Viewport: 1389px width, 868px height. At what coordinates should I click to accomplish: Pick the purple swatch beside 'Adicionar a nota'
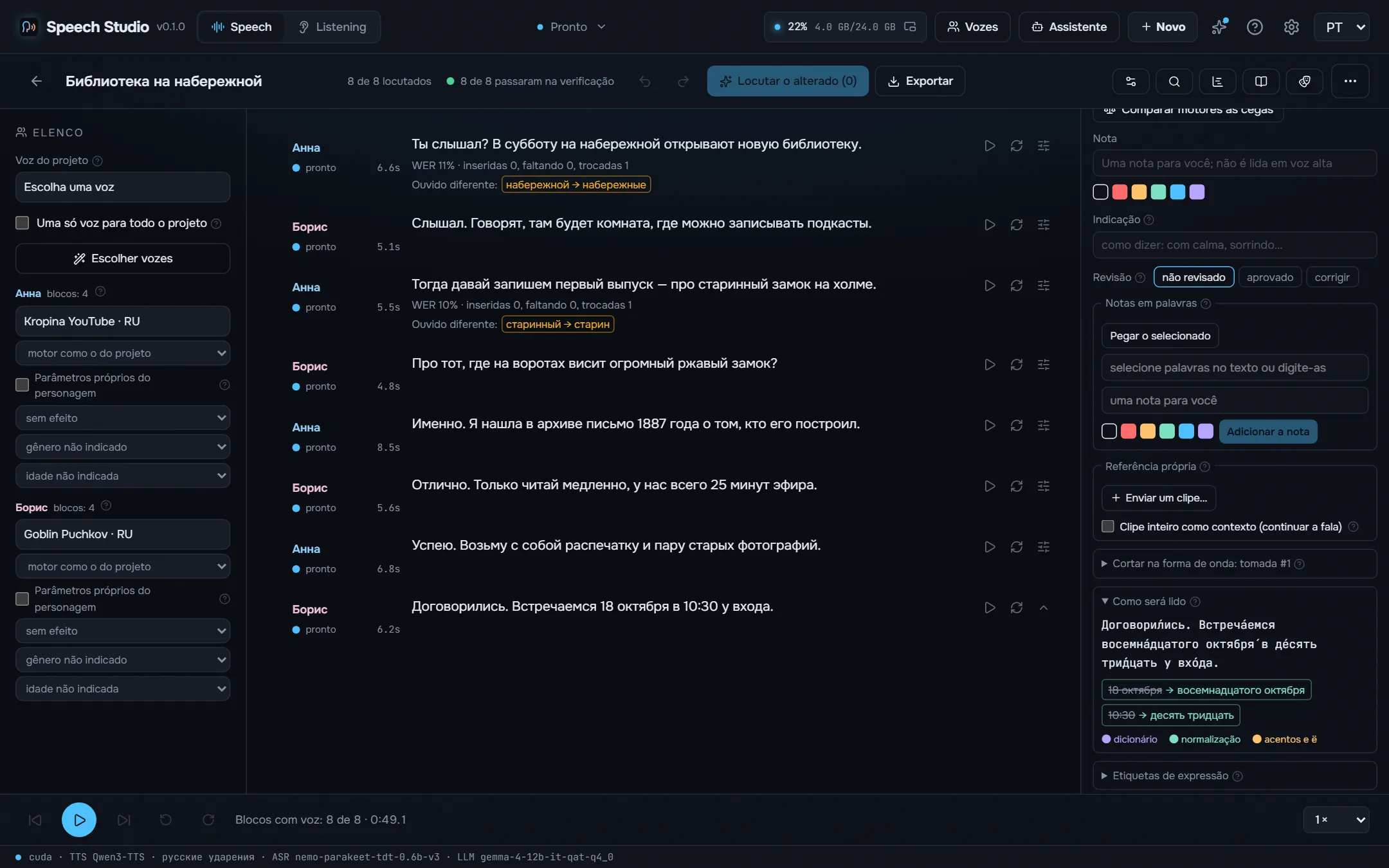click(1206, 431)
